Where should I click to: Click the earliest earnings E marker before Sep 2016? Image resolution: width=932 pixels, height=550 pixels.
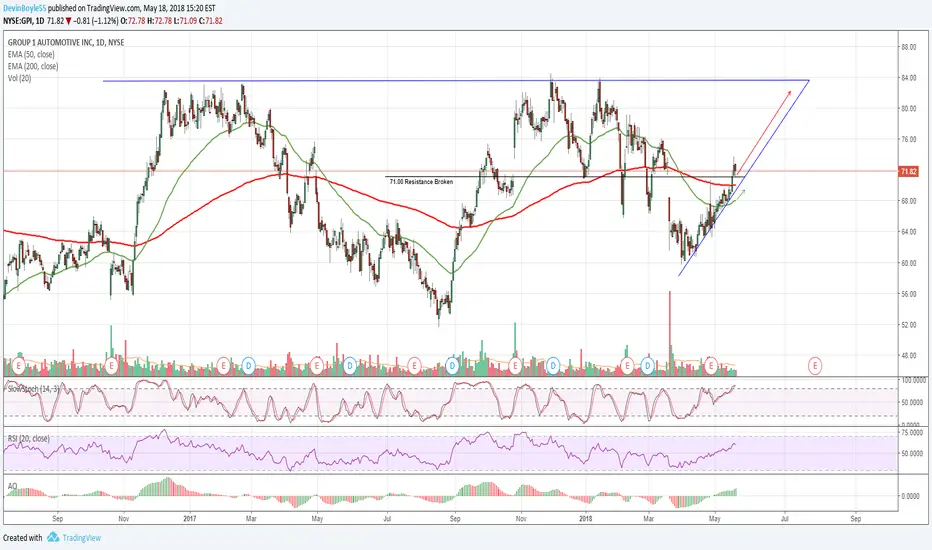click(x=18, y=364)
